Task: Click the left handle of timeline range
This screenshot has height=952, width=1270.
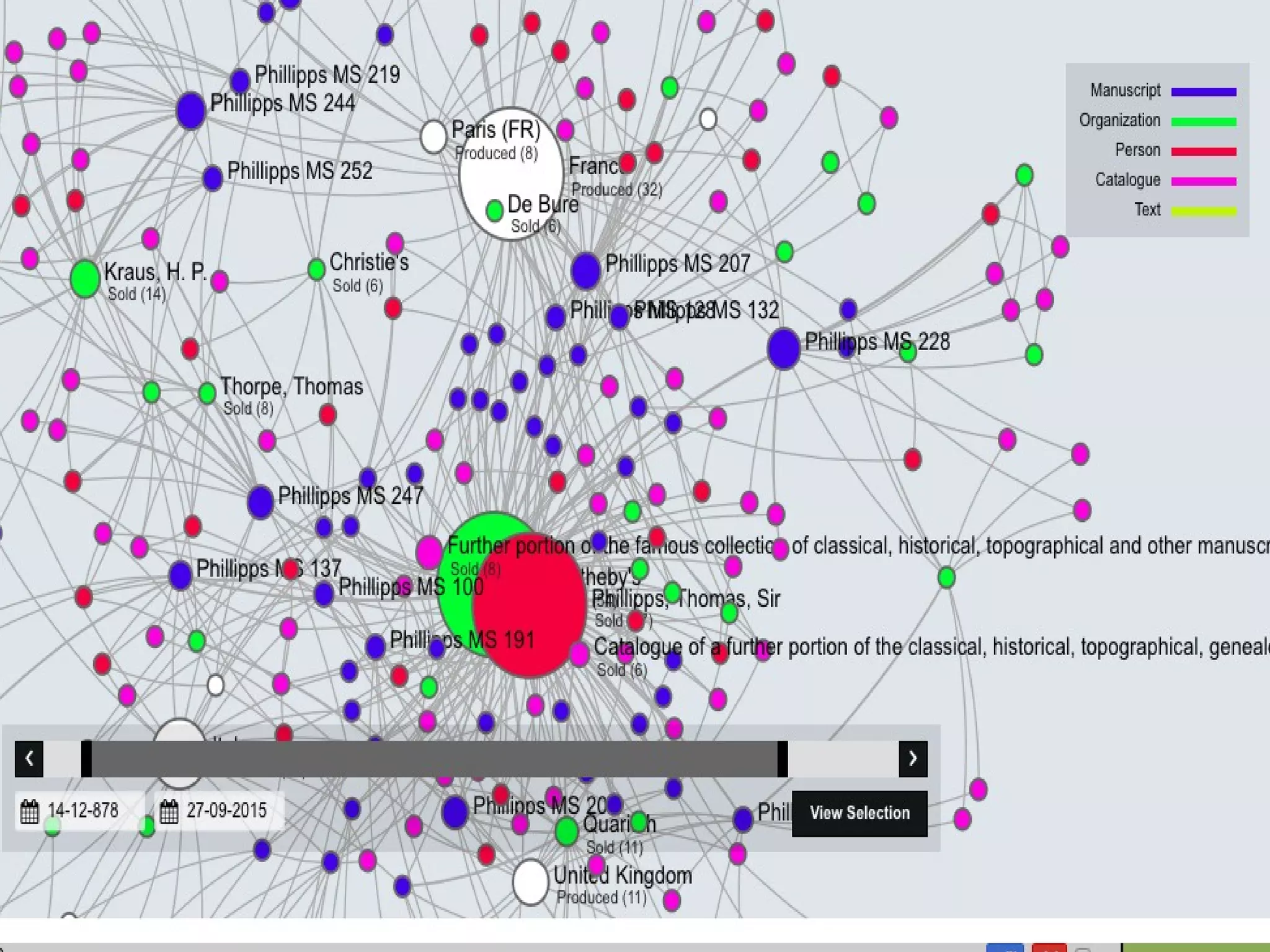Action: (x=87, y=759)
